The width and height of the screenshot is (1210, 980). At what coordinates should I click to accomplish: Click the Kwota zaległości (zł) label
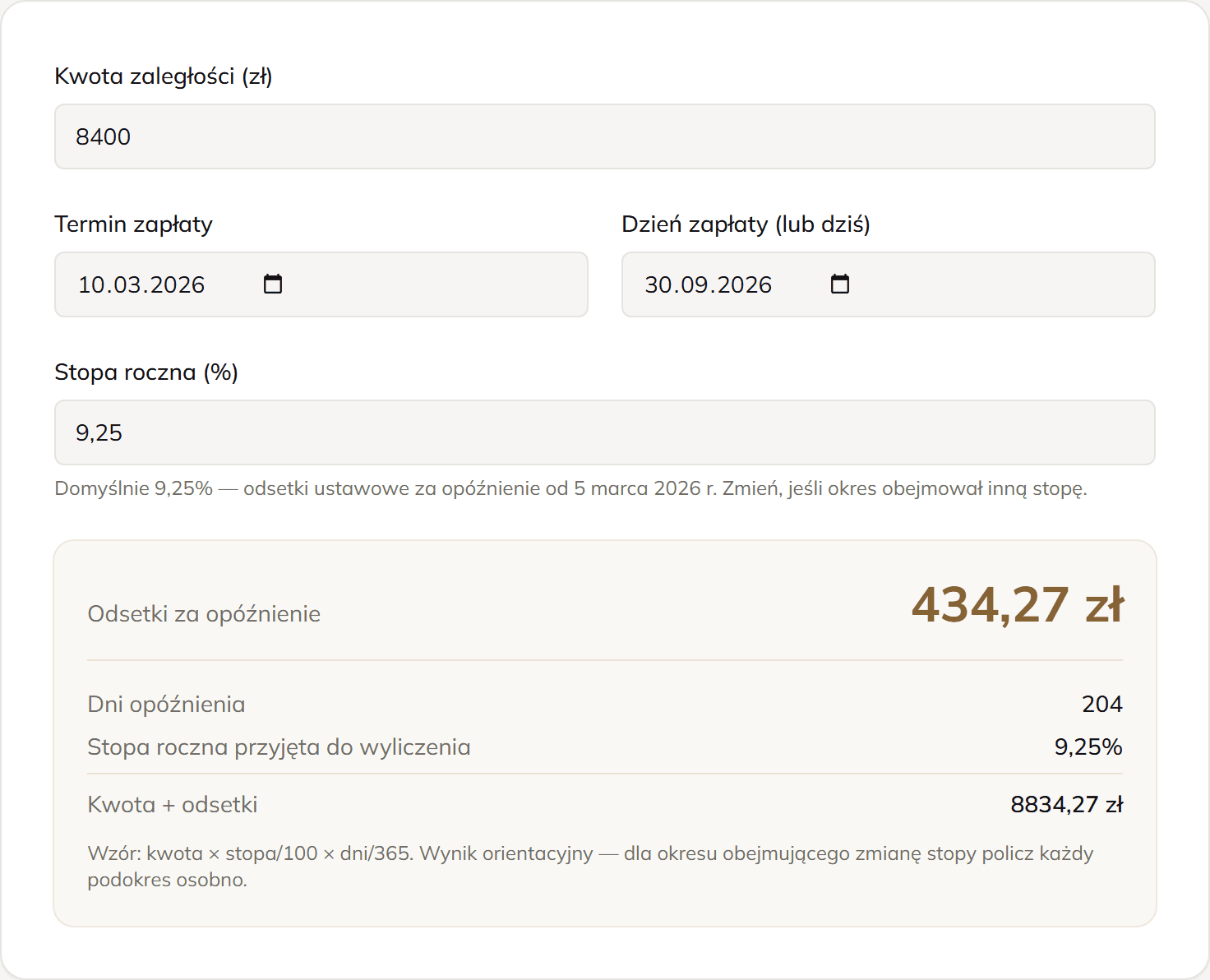coord(164,76)
